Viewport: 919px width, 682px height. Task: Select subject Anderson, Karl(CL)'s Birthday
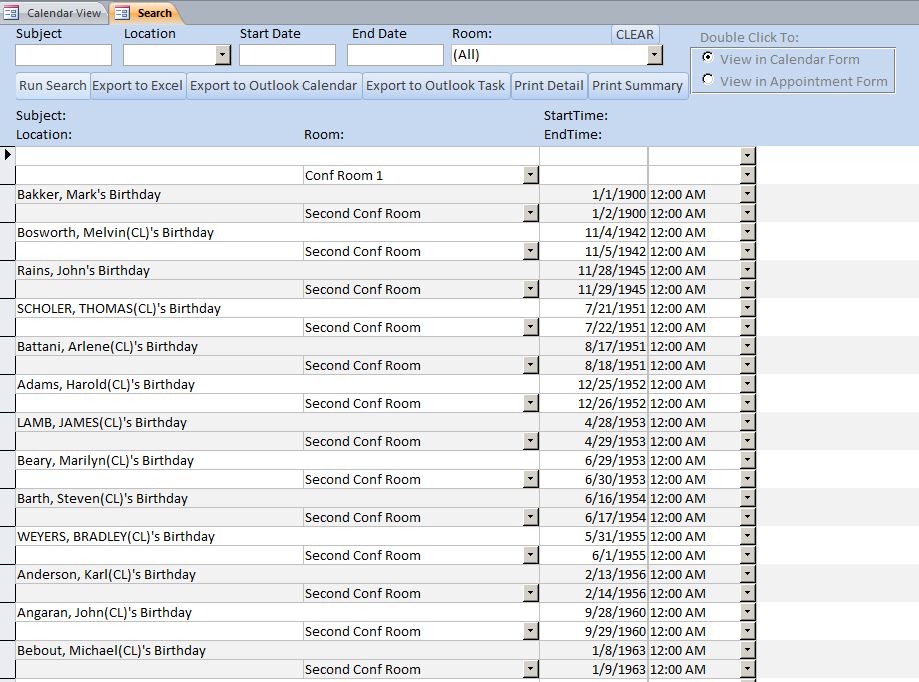[277, 575]
